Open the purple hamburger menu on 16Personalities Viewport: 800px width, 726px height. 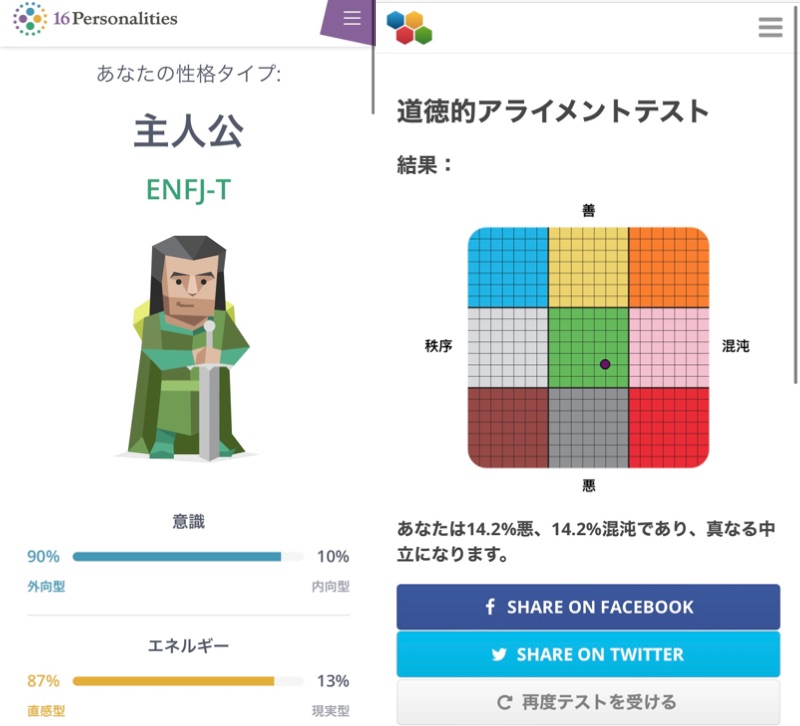(x=351, y=19)
